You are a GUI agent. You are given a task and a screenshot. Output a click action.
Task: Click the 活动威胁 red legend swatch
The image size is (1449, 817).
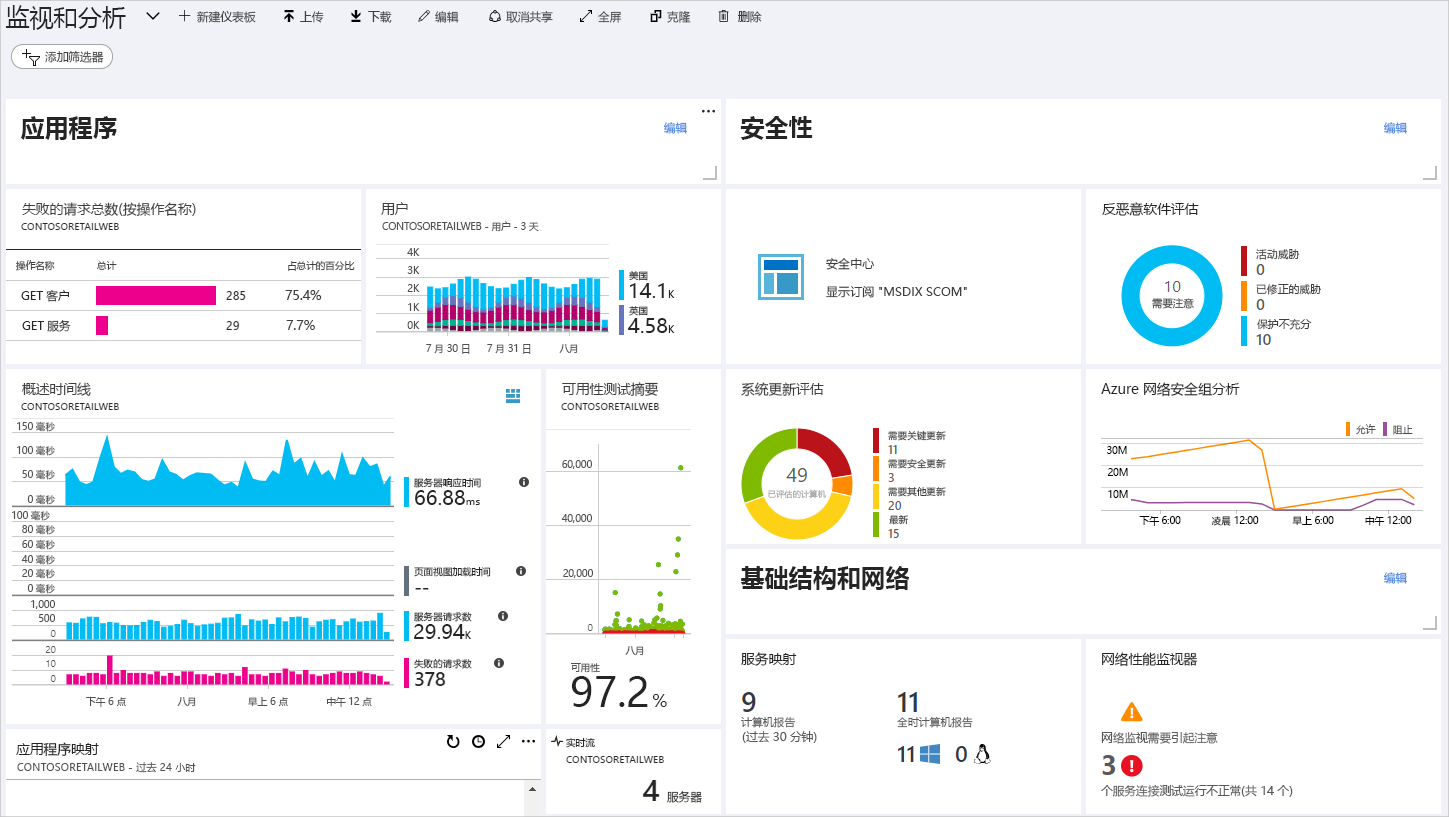coord(1244,261)
